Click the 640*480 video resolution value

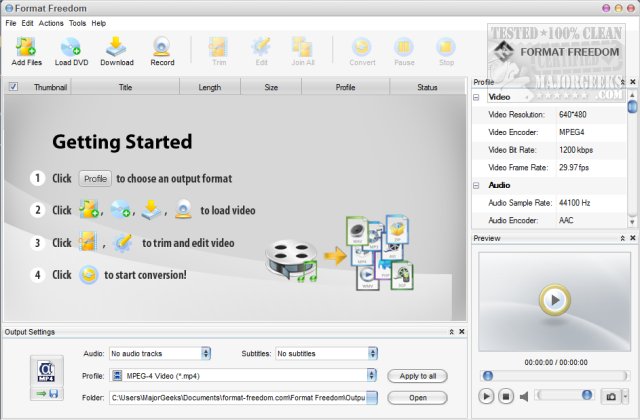point(573,115)
